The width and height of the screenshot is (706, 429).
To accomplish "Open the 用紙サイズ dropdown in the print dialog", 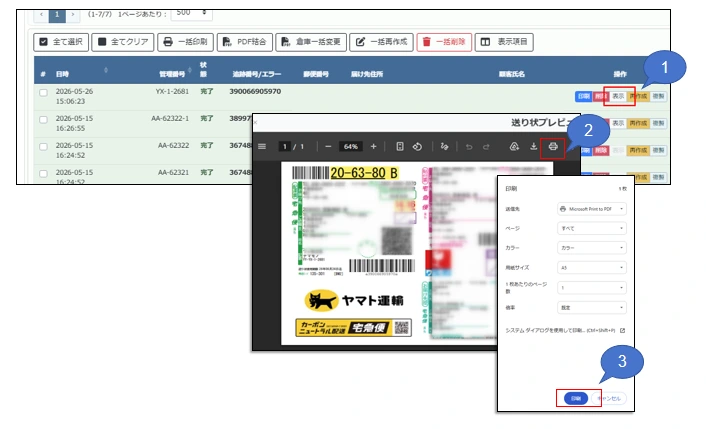I will click(591, 267).
